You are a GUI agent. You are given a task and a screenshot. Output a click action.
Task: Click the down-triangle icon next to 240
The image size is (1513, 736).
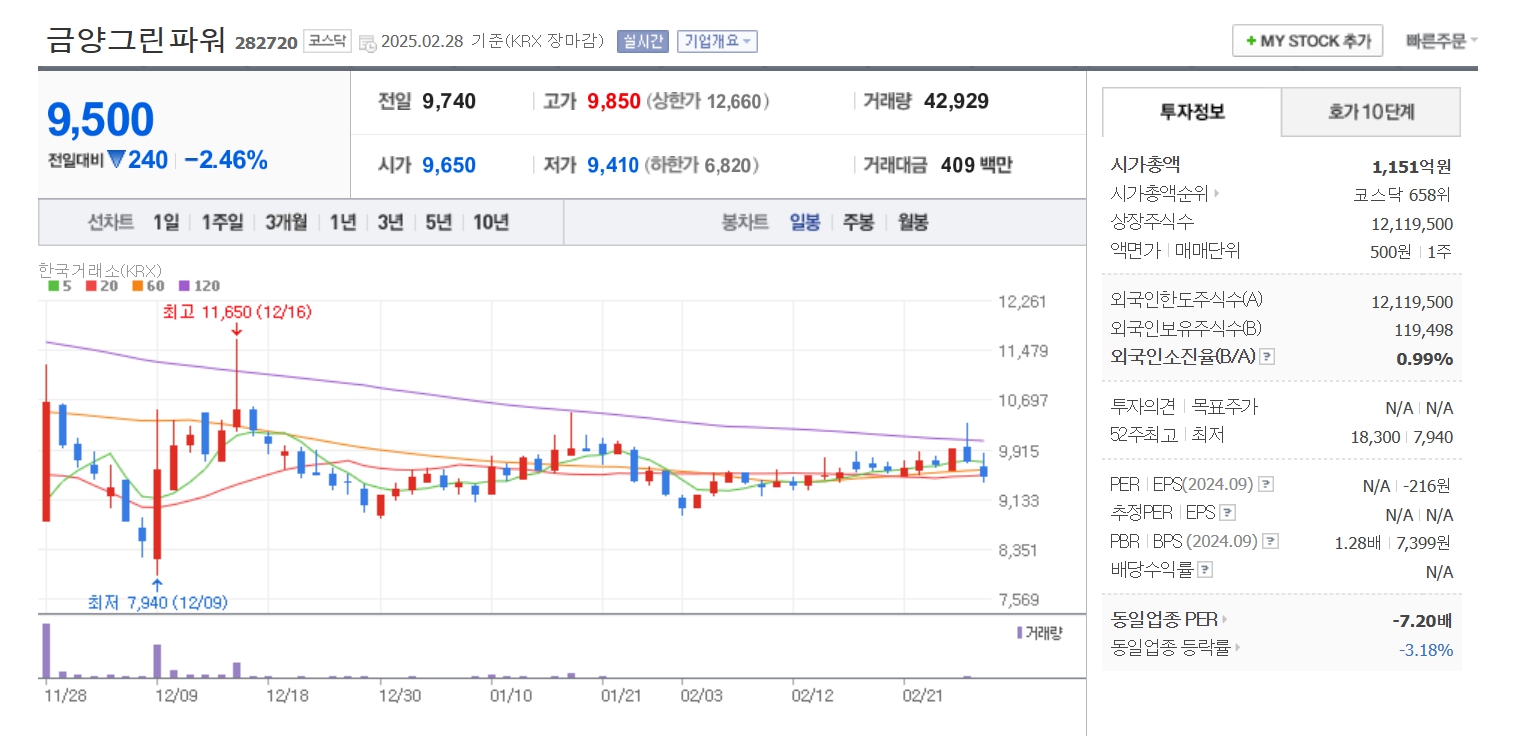tap(116, 159)
